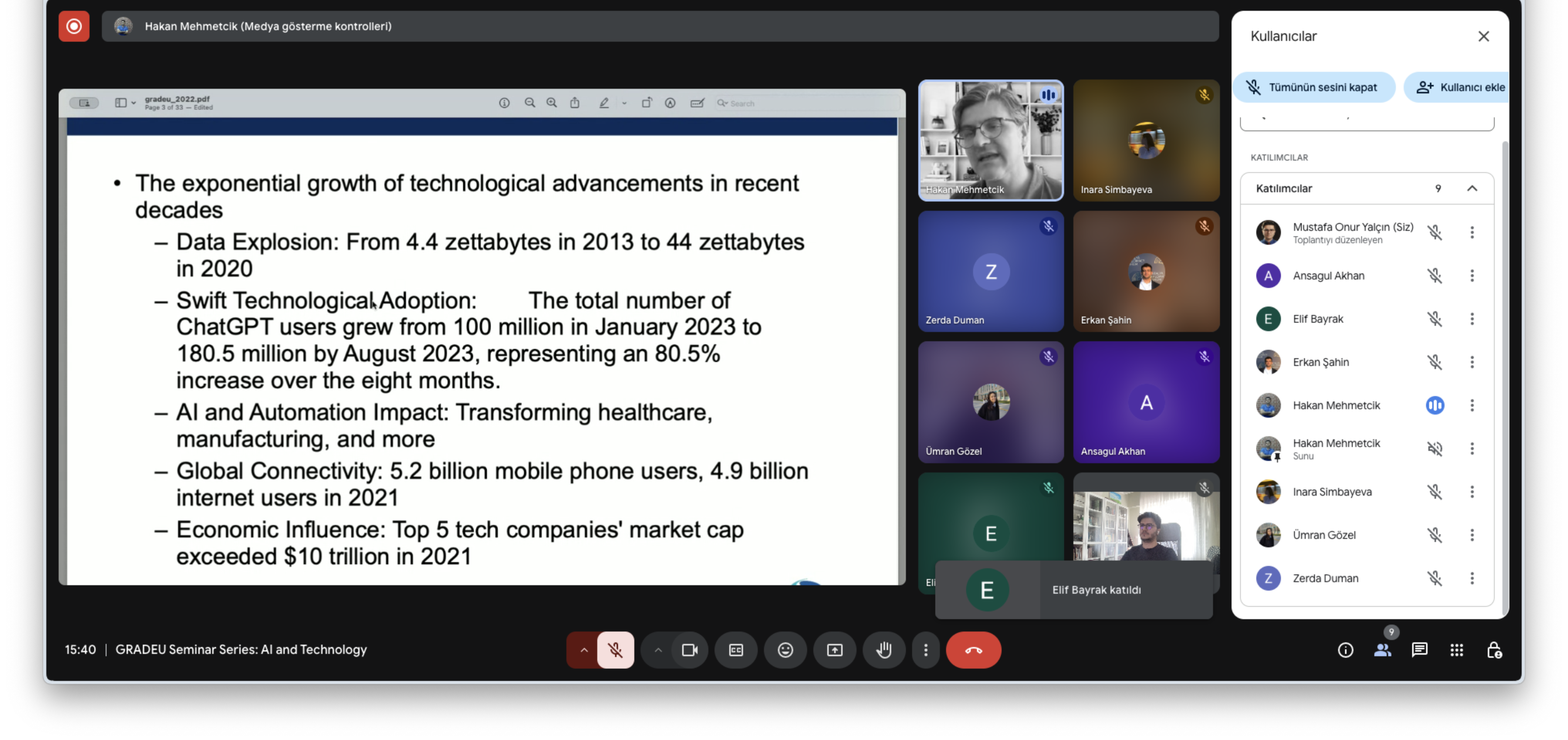Click the present screen icon

click(835, 650)
